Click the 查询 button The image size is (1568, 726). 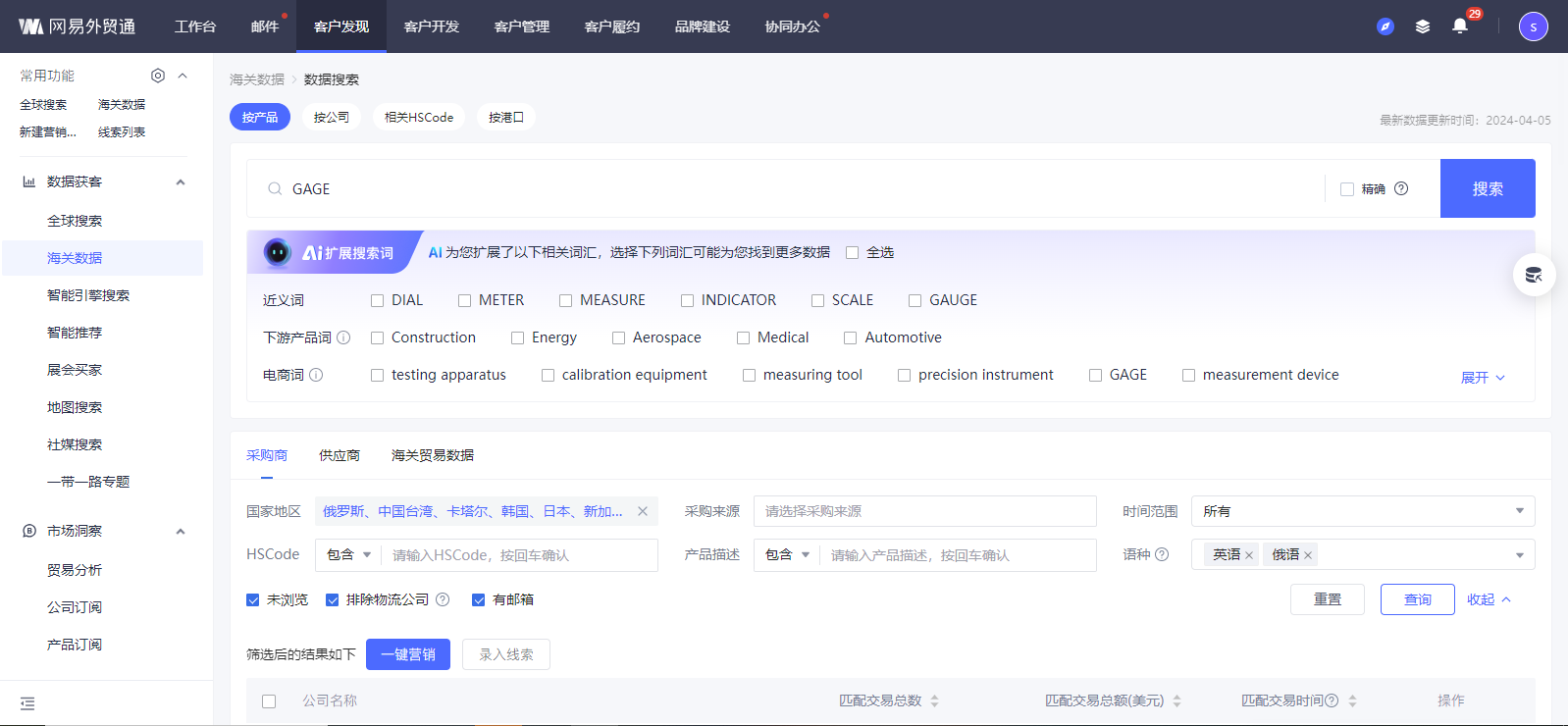(x=1418, y=599)
